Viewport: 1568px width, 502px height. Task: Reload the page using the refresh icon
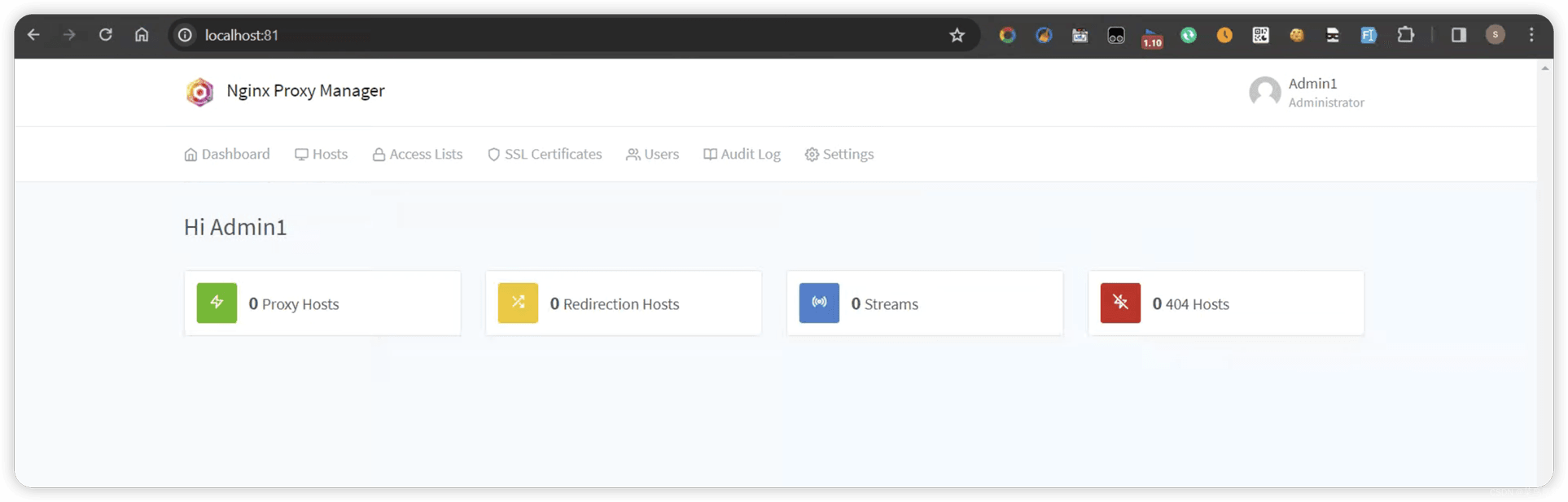(106, 35)
